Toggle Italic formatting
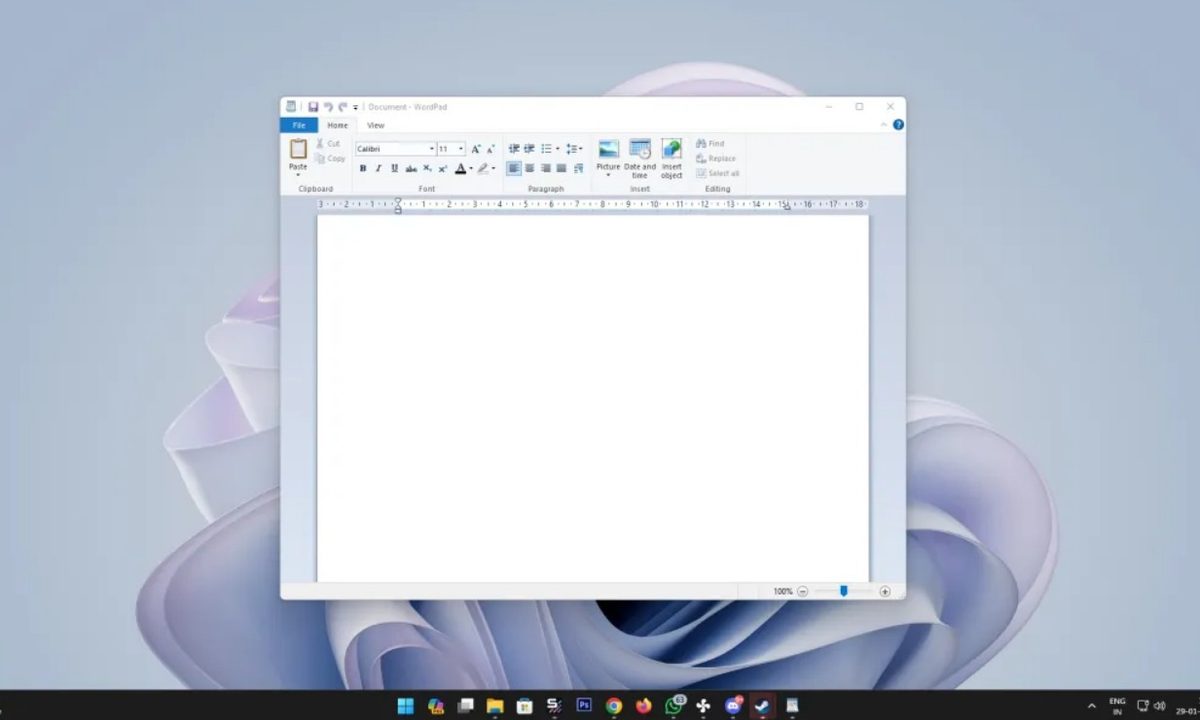Image resolution: width=1200 pixels, height=720 pixels. coord(378,169)
